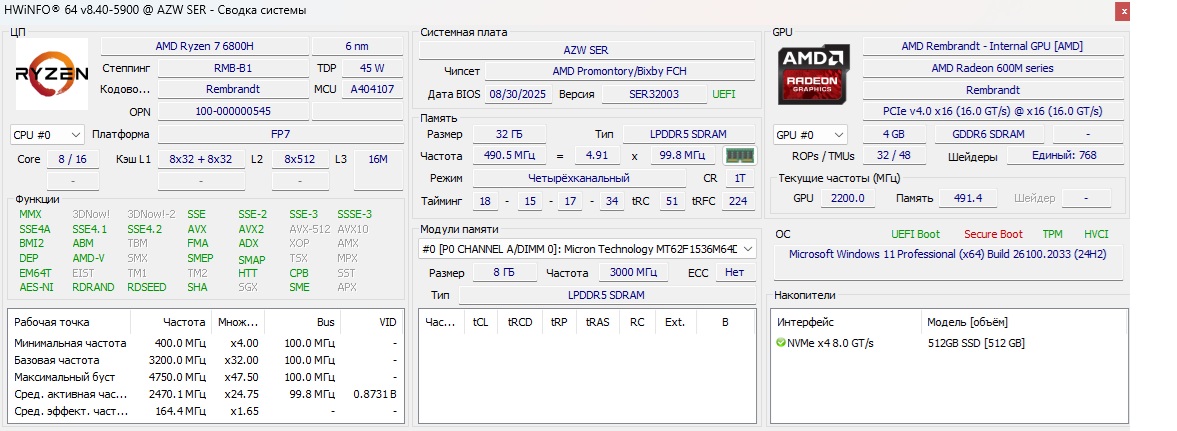Click the 512GB SSD [512 GB] model entry
Image resolution: width=1177 pixels, height=431 pixels.
pos(976,343)
